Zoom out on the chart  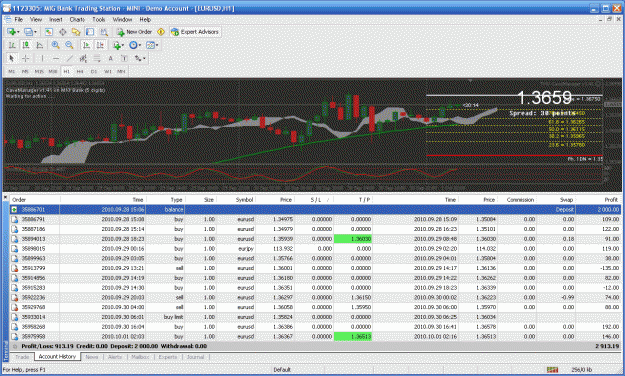69,45
